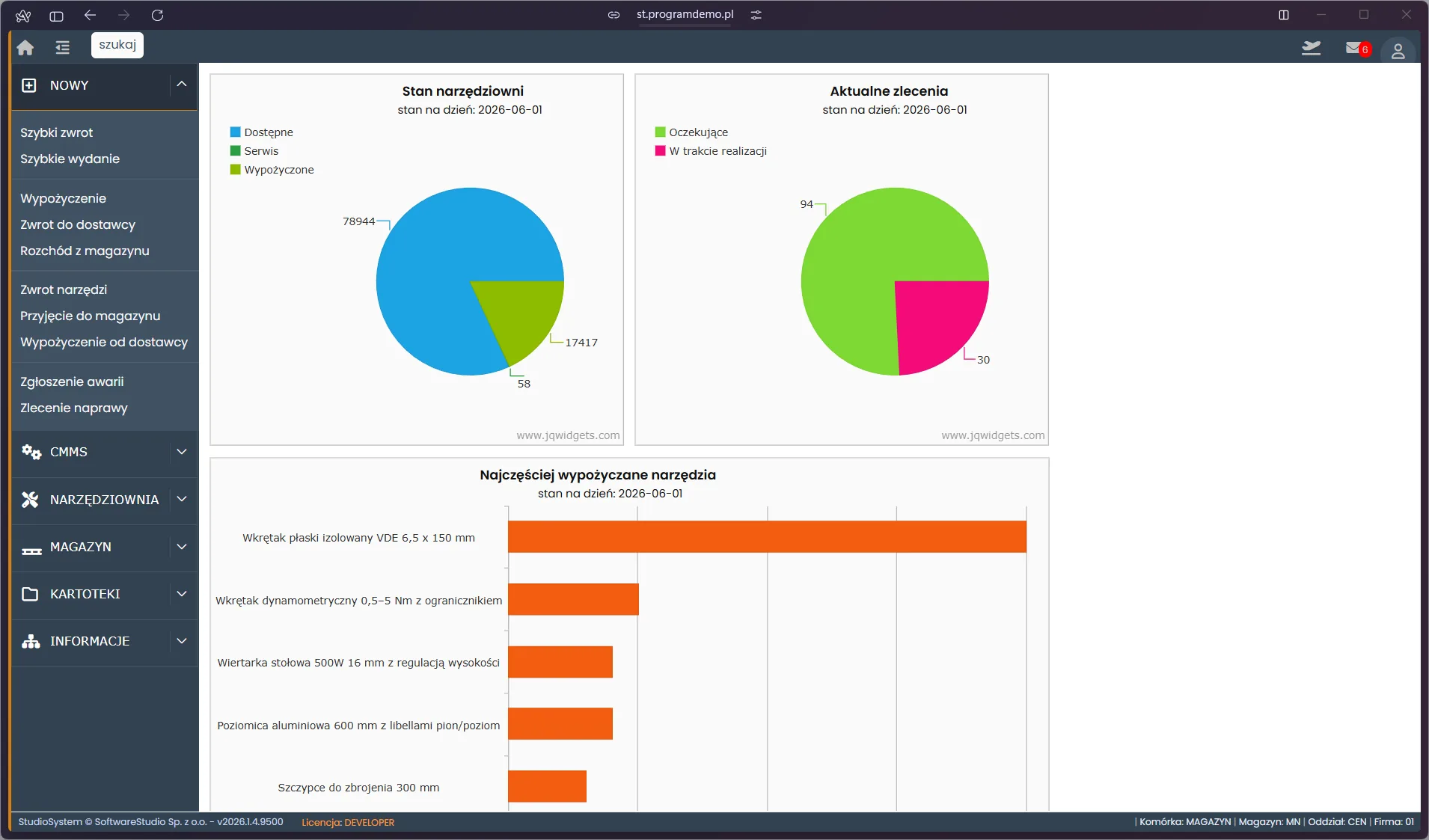Open Wypożyczenie menu item
Screen dimensions: 1429x840
[x=63, y=198]
